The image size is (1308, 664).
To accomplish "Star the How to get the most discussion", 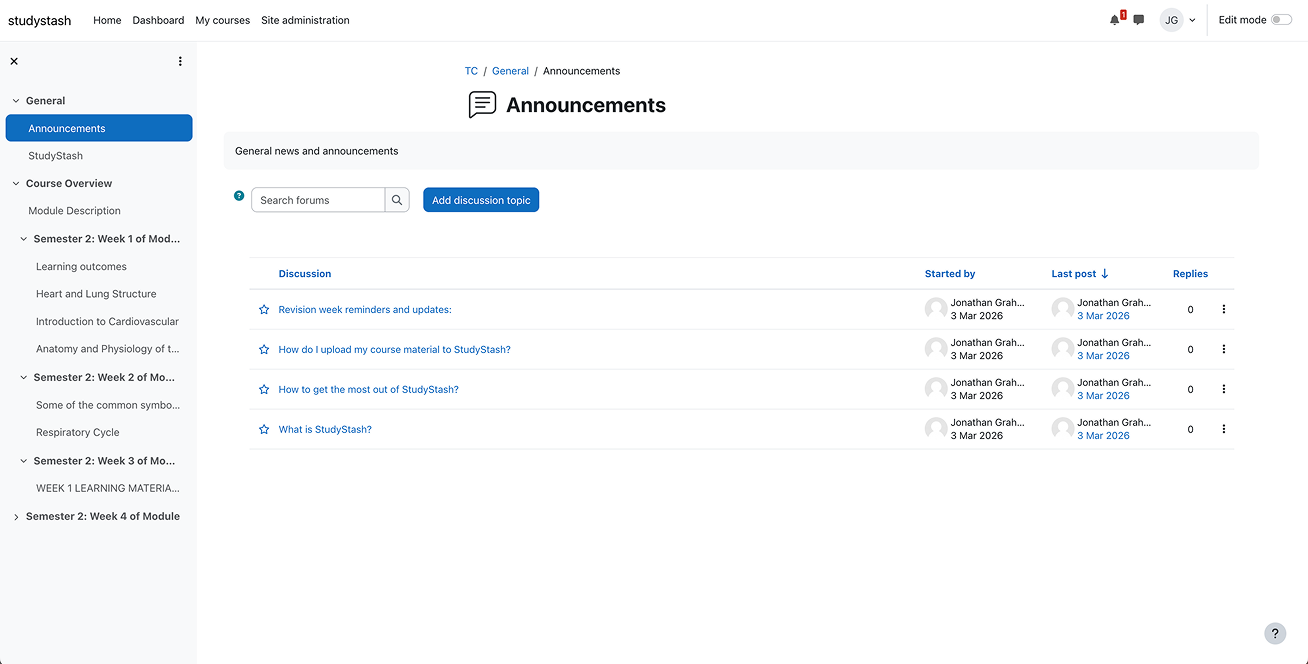I will (264, 390).
